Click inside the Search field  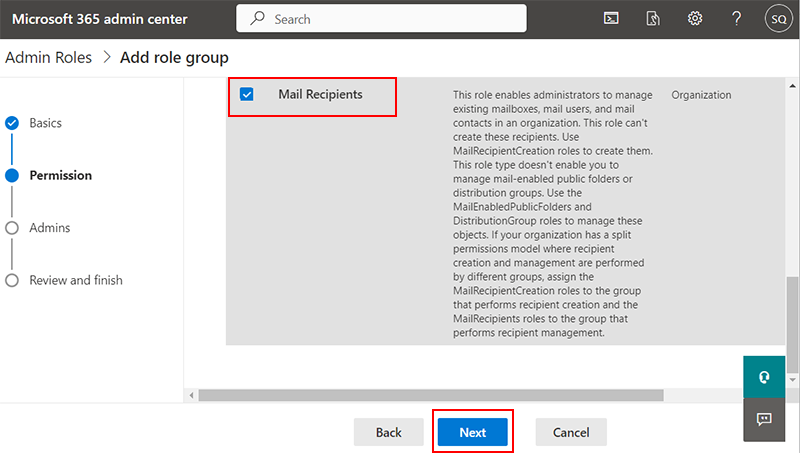pos(381,18)
